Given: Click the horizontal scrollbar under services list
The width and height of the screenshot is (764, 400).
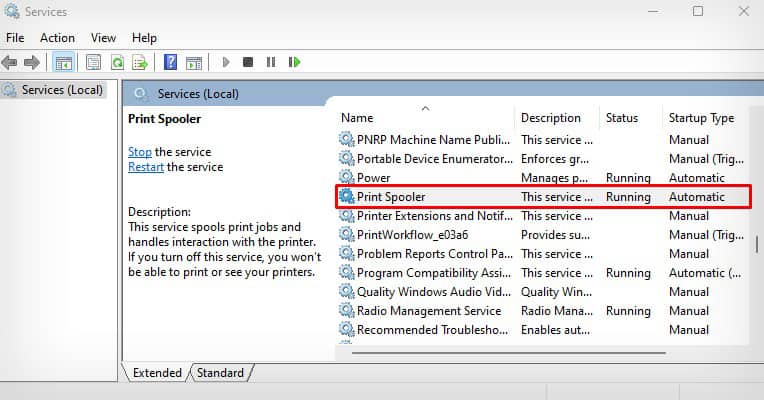Looking at the screenshot, I should coord(509,353).
